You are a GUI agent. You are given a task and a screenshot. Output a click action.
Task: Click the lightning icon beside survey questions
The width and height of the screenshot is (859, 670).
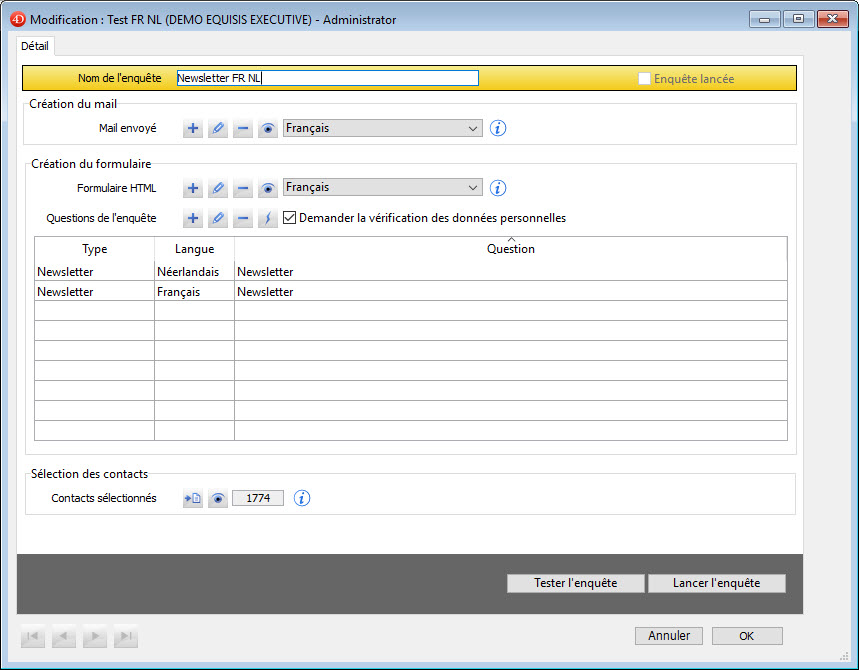[268, 218]
